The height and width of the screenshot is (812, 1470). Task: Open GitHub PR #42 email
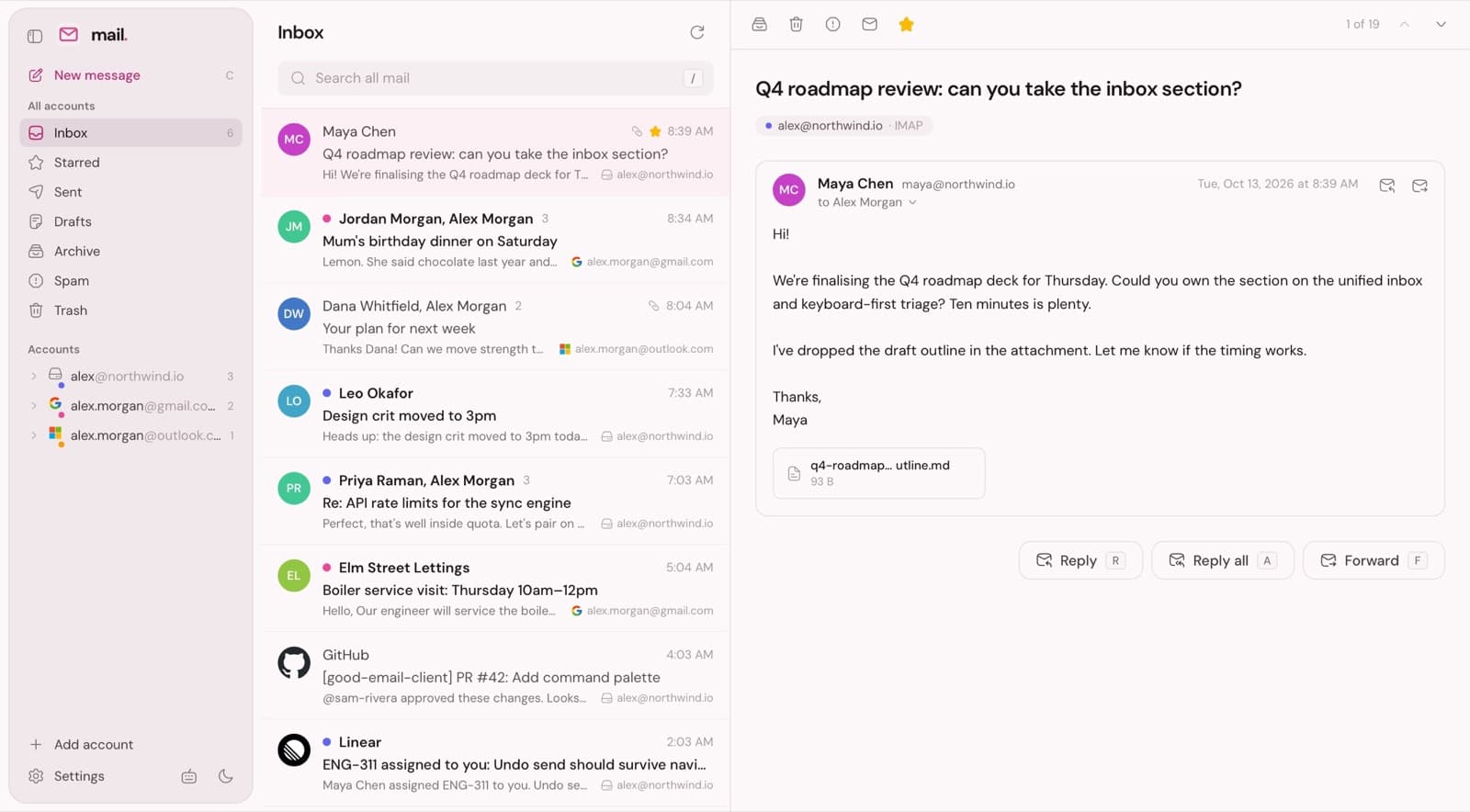click(495, 676)
